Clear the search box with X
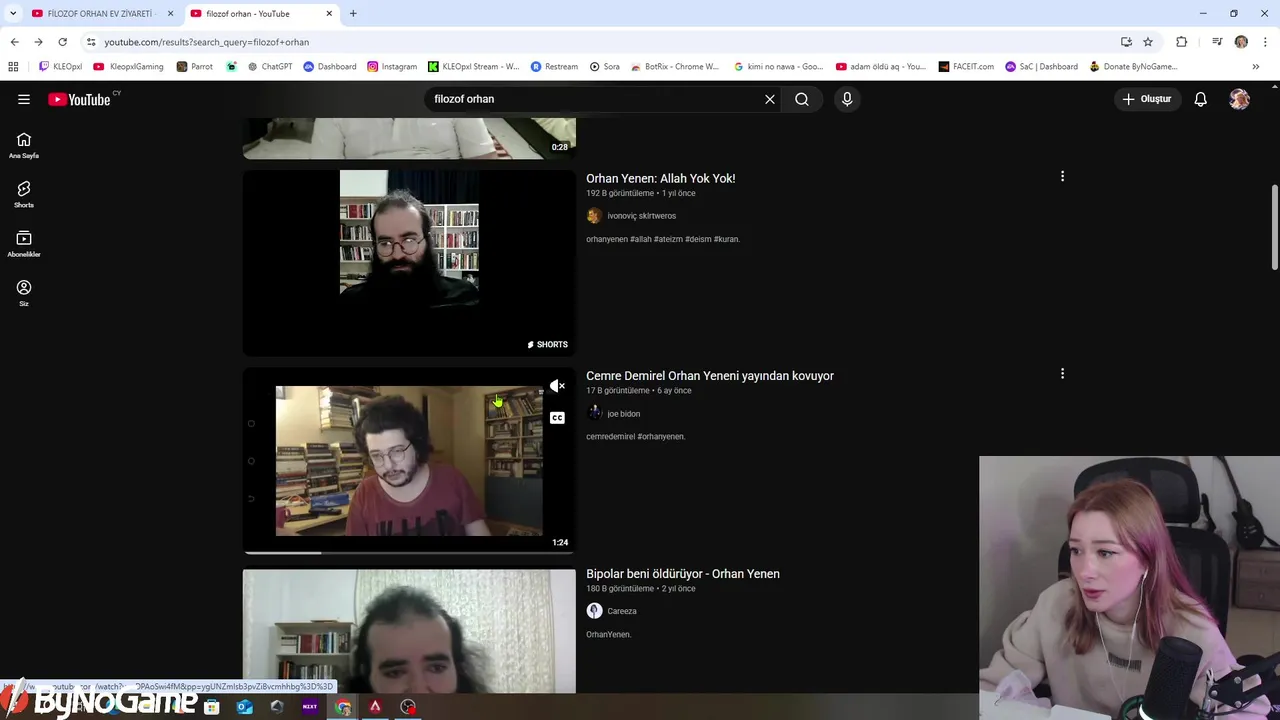The height and width of the screenshot is (720, 1280). point(770,99)
